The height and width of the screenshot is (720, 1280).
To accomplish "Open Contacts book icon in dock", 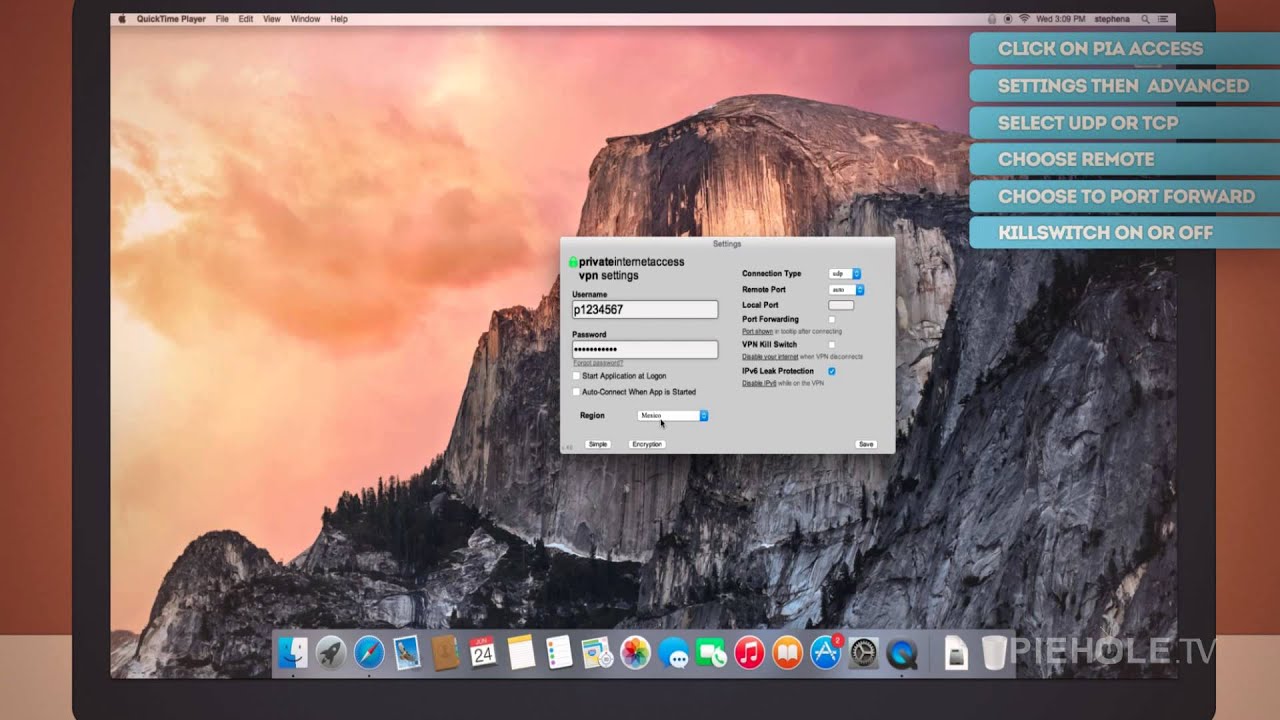I will tap(445, 654).
